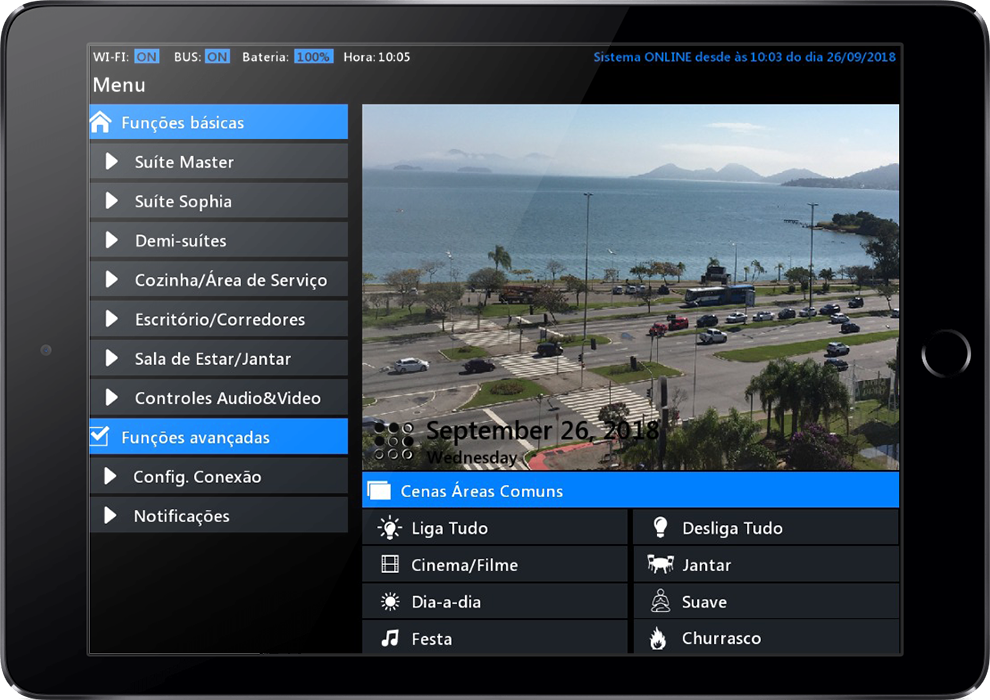Activate the Festa scene

tap(494, 638)
